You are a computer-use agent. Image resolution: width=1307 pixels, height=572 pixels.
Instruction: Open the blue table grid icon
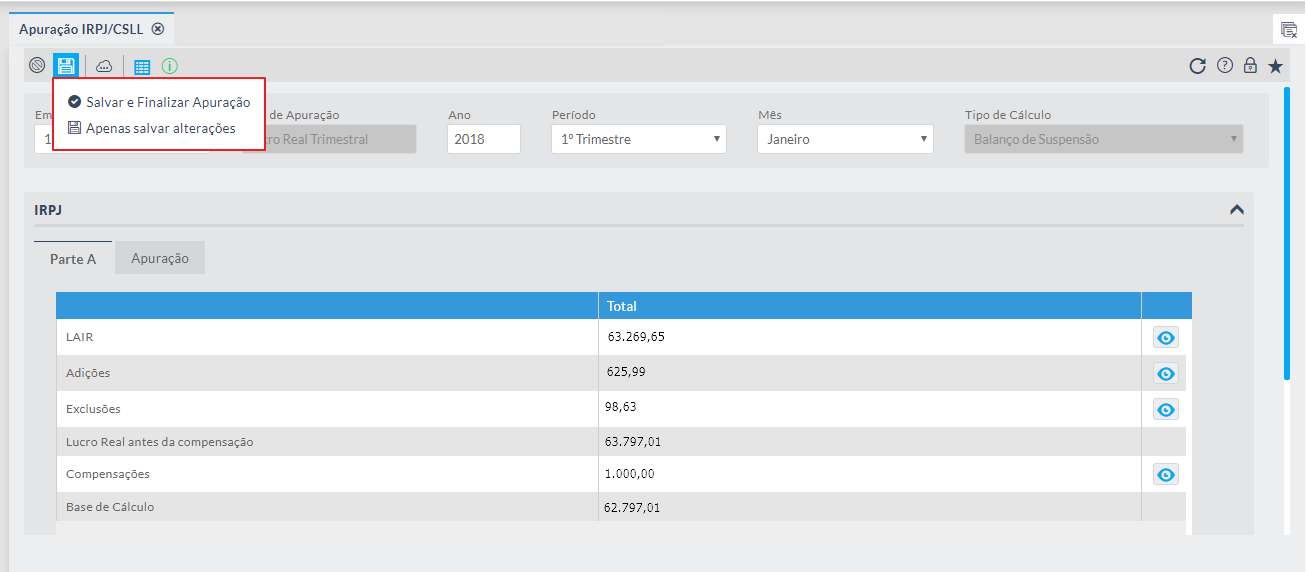[142, 67]
